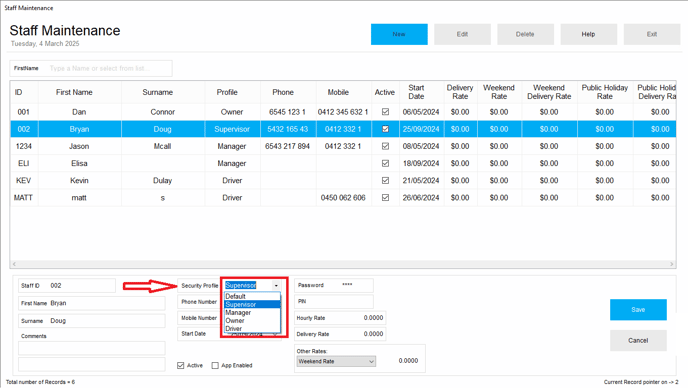Sort by the Surname column header
688x388 pixels.
click(x=163, y=92)
